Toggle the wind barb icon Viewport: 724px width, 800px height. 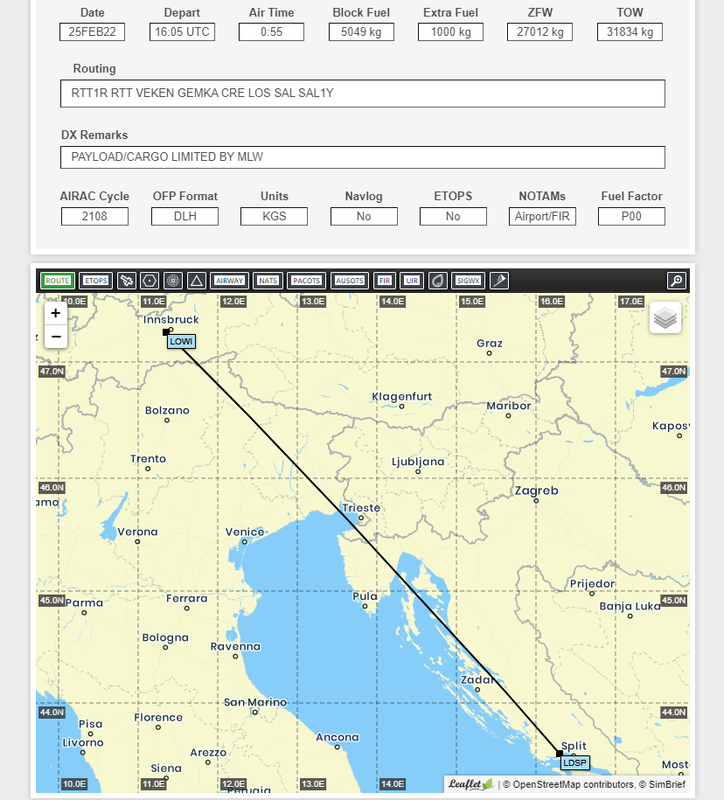[500, 281]
